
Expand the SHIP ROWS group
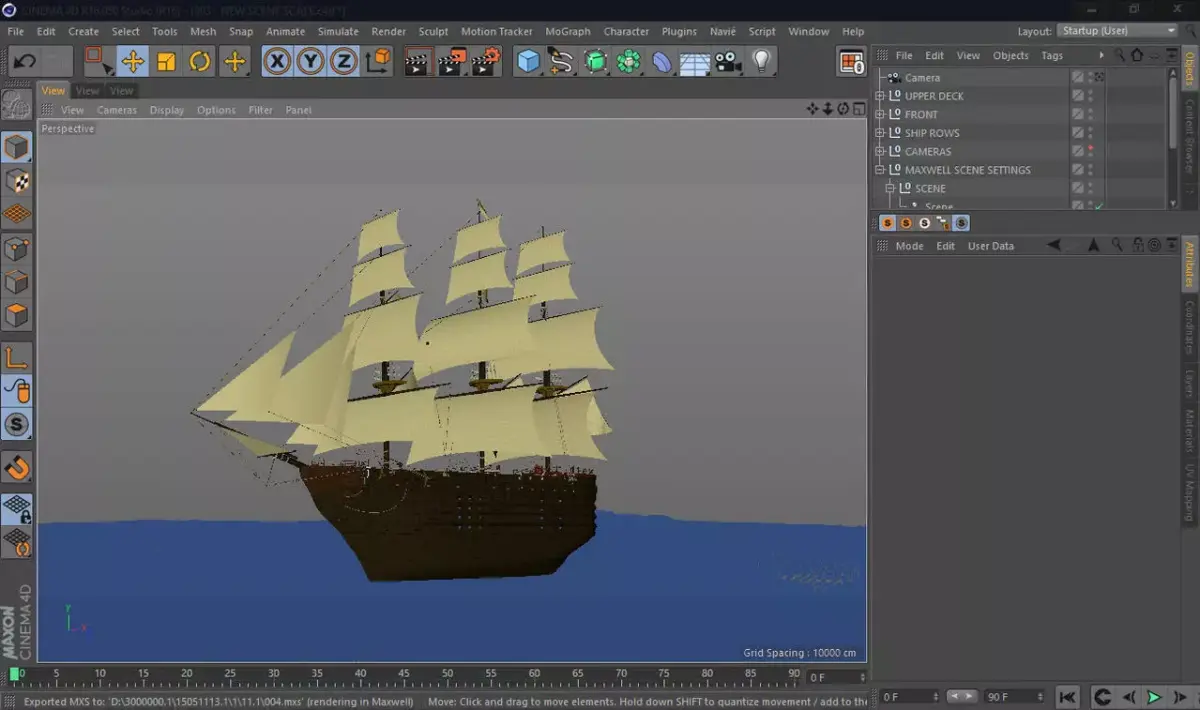click(x=880, y=133)
